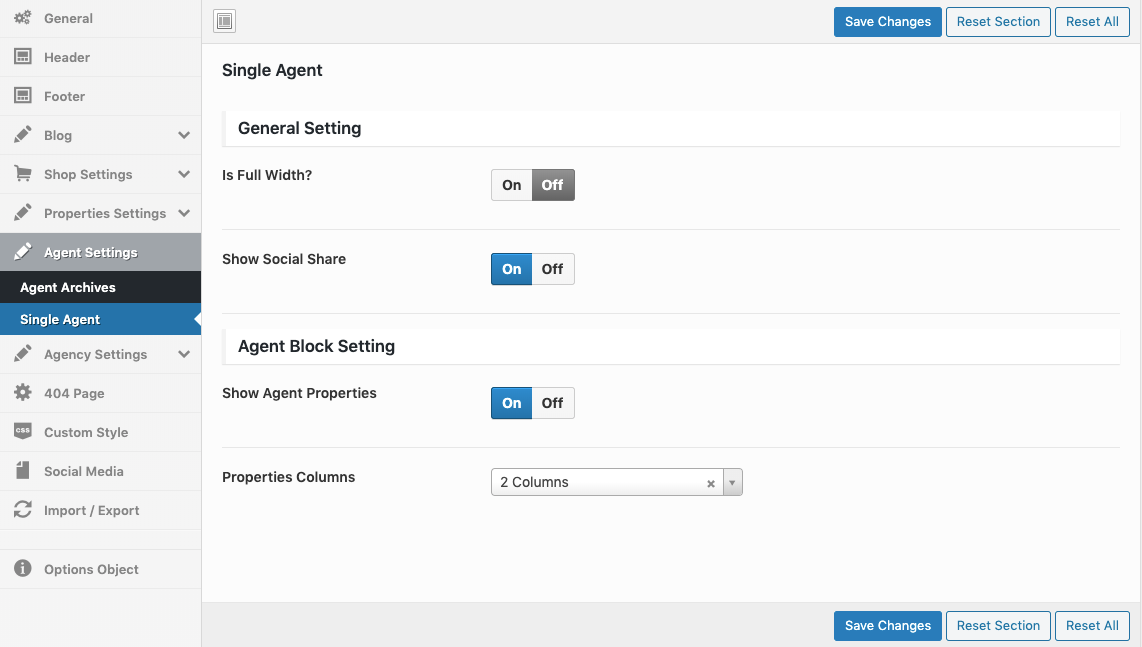Click the Options Object info icon
This screenshot has height=647, width=1142.
(22, 569)
